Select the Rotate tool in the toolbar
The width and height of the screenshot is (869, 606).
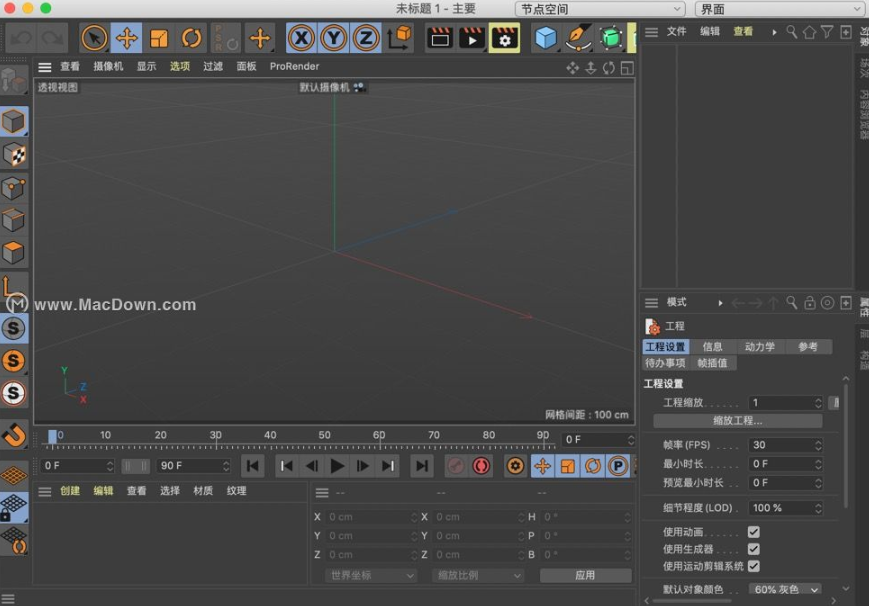(x=192, y=37)
